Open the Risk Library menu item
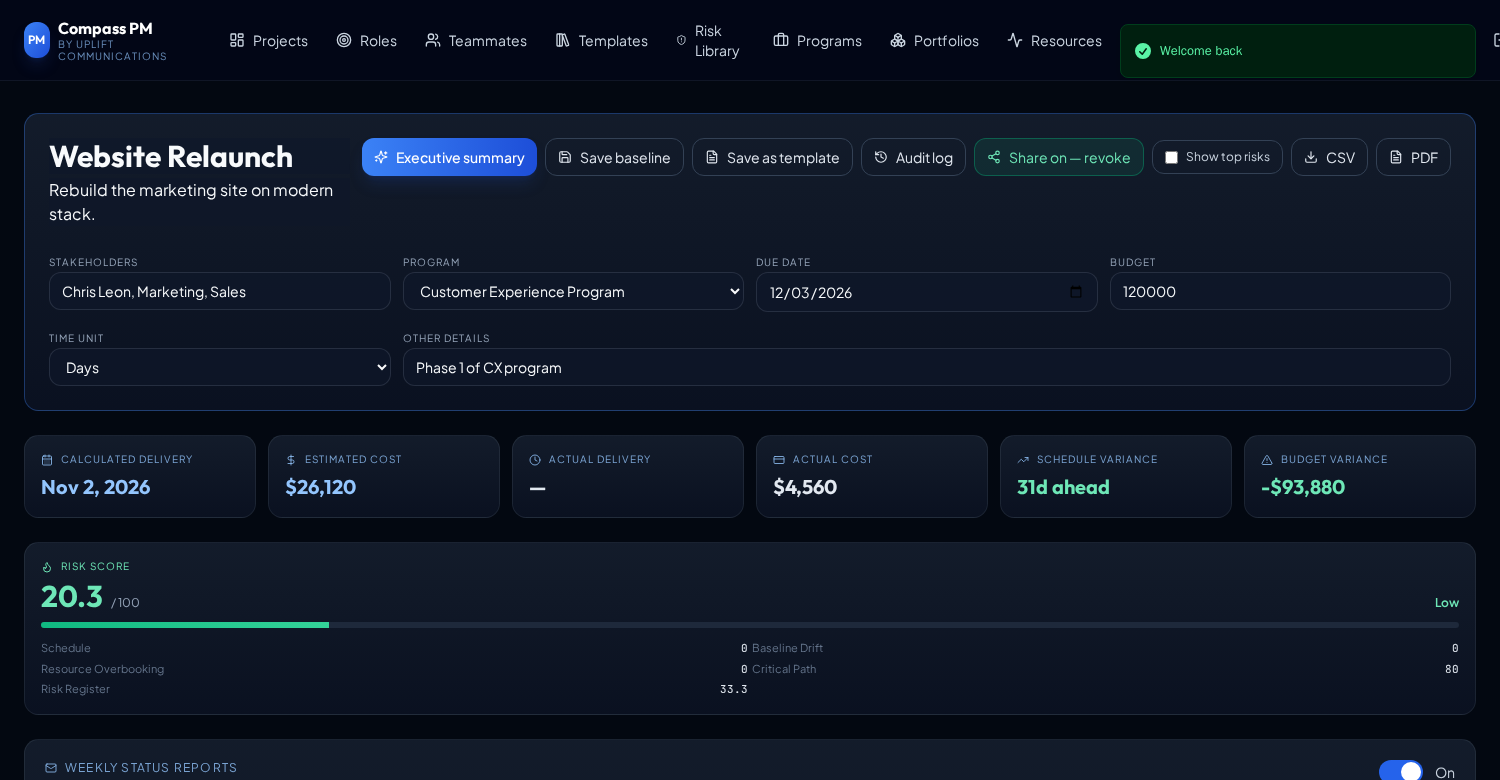Viewport: 1500px width, 780px height. (x=708, y=40)
